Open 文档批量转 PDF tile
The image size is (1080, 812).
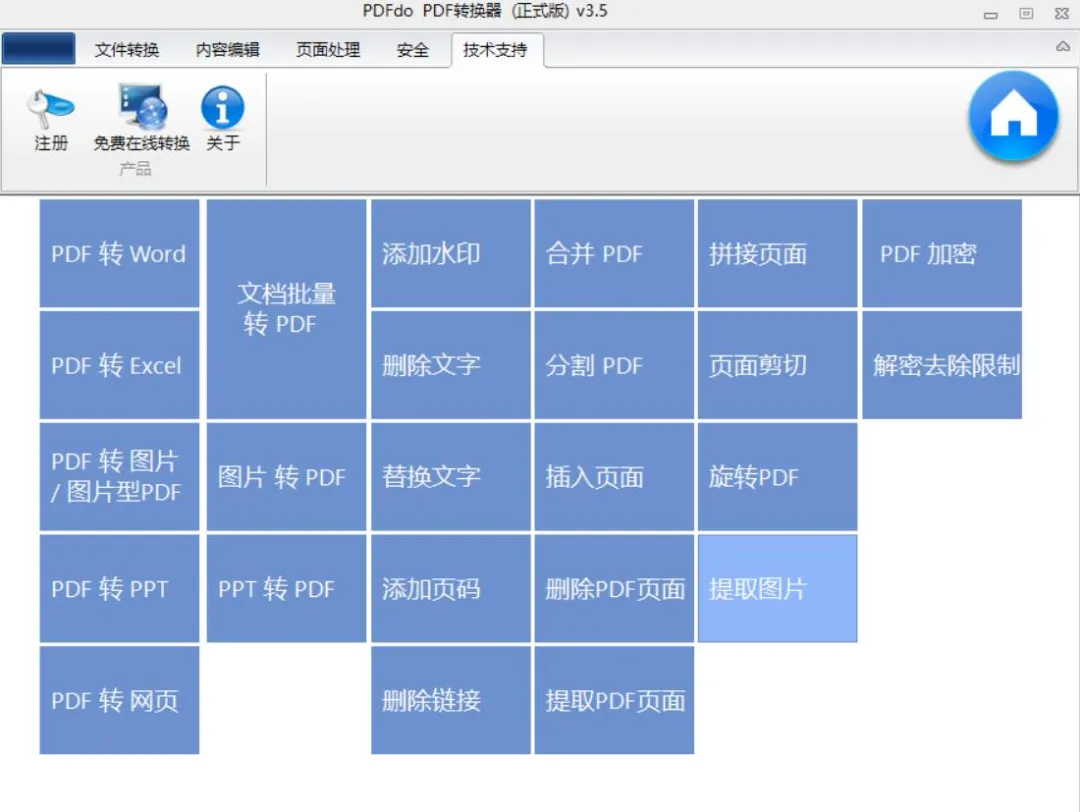pos(287,309)
